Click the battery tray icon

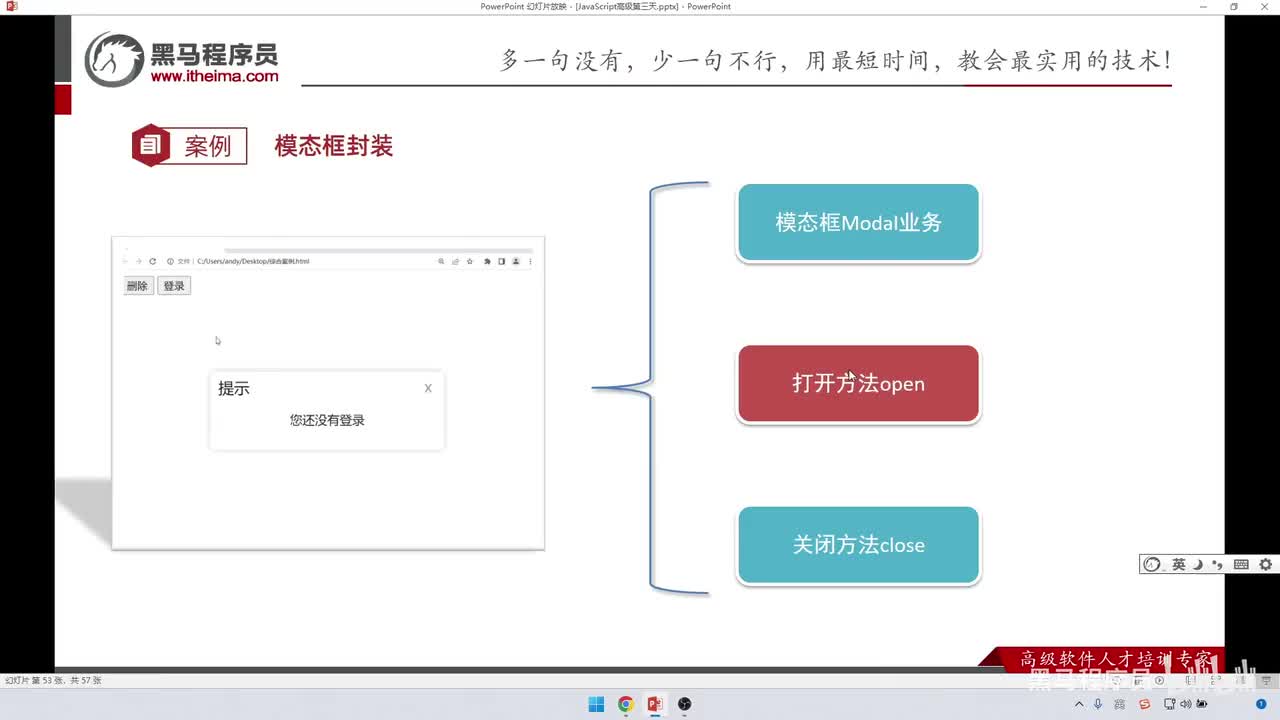pyautogui.click(x=1202, y=704)
